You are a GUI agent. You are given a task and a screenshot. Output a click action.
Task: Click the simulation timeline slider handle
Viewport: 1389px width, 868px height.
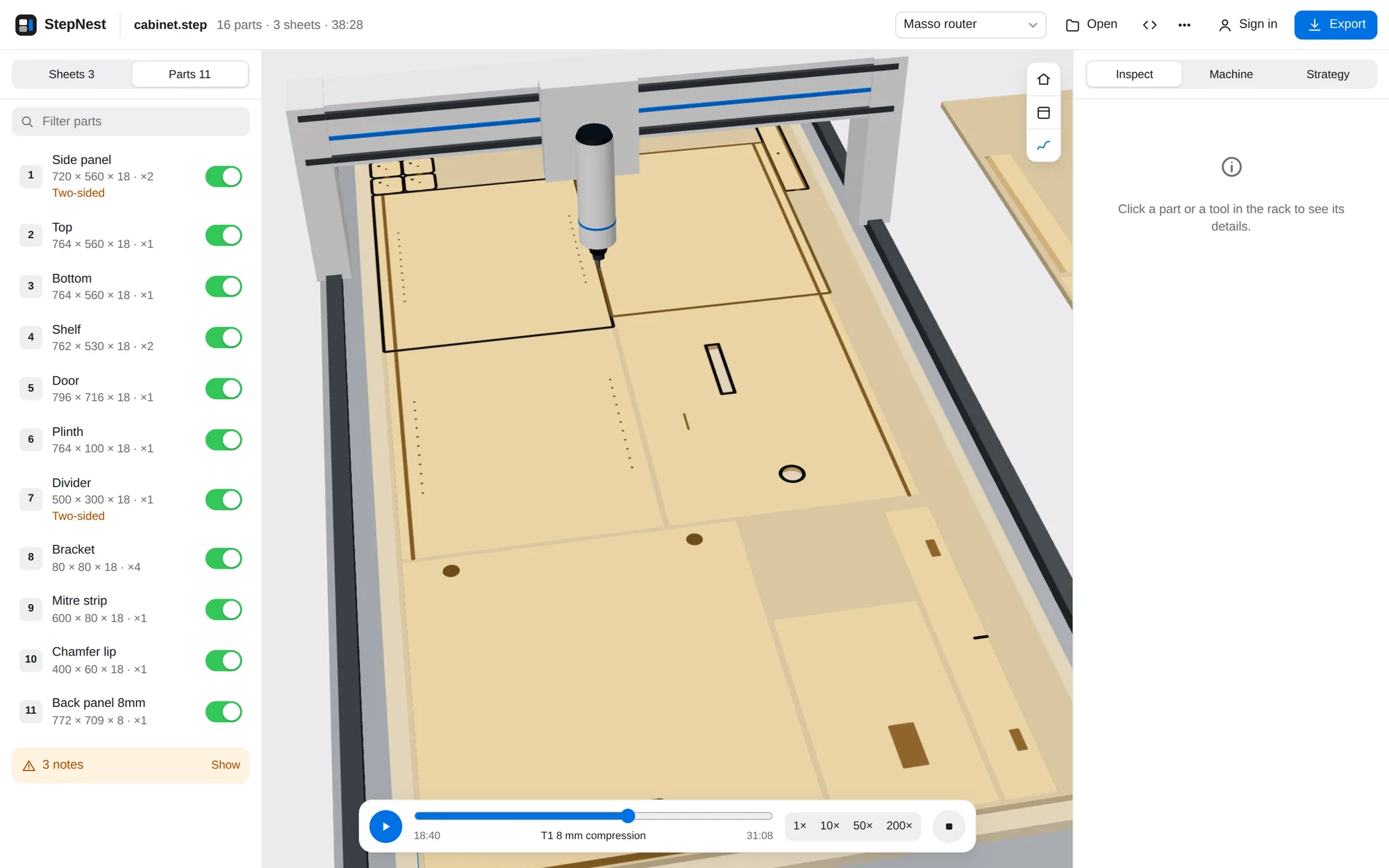pyautogui.click(x=628, y=816)
